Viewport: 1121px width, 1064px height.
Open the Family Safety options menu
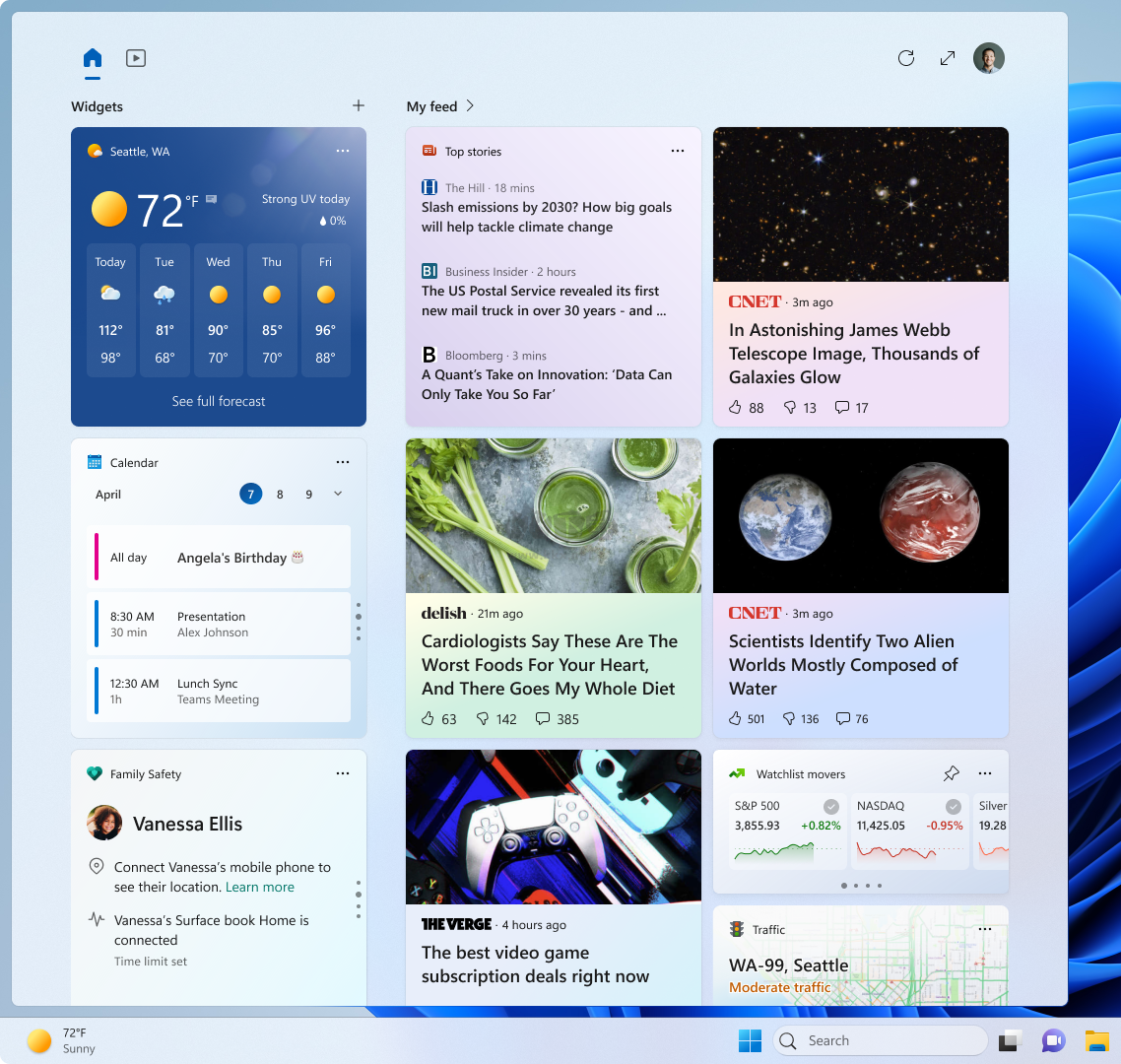tap(343, 773)
